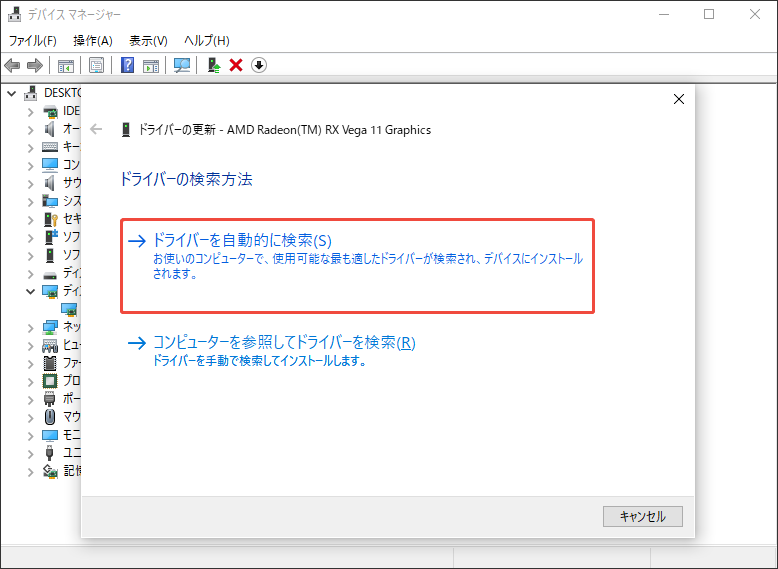Expand the ユニ USB row chevron

pos(31,454)
